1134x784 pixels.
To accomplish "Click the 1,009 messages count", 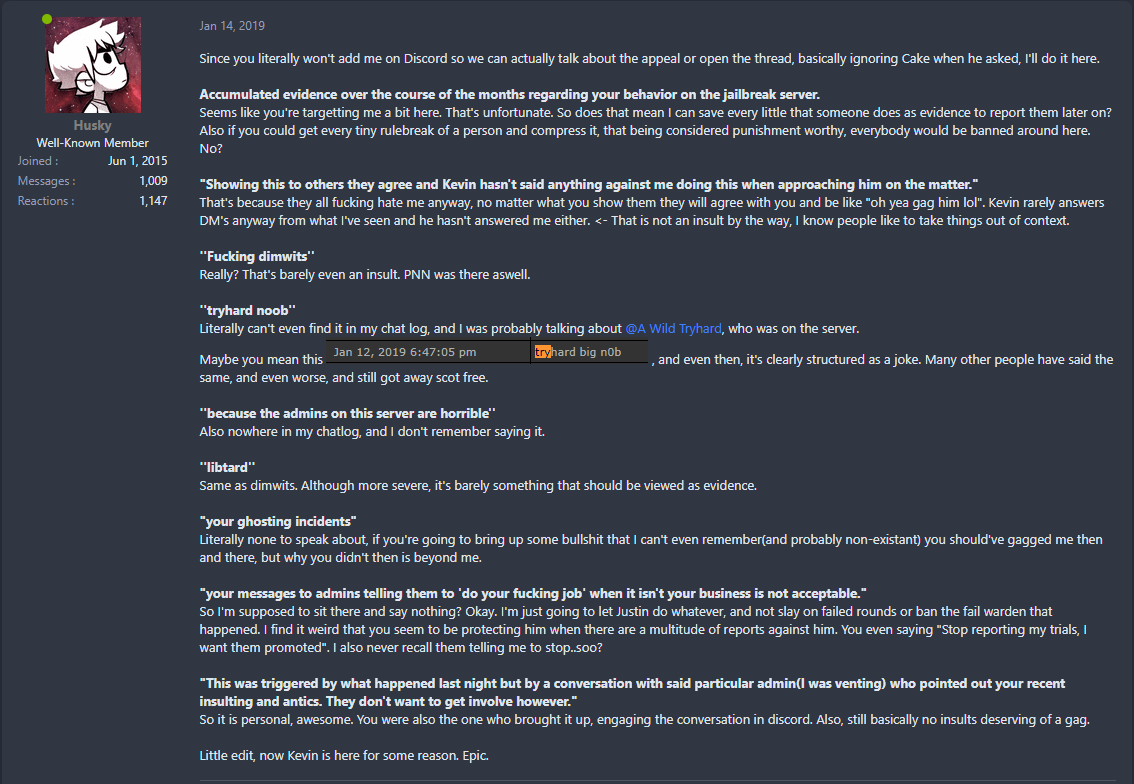I will [153, 181].
